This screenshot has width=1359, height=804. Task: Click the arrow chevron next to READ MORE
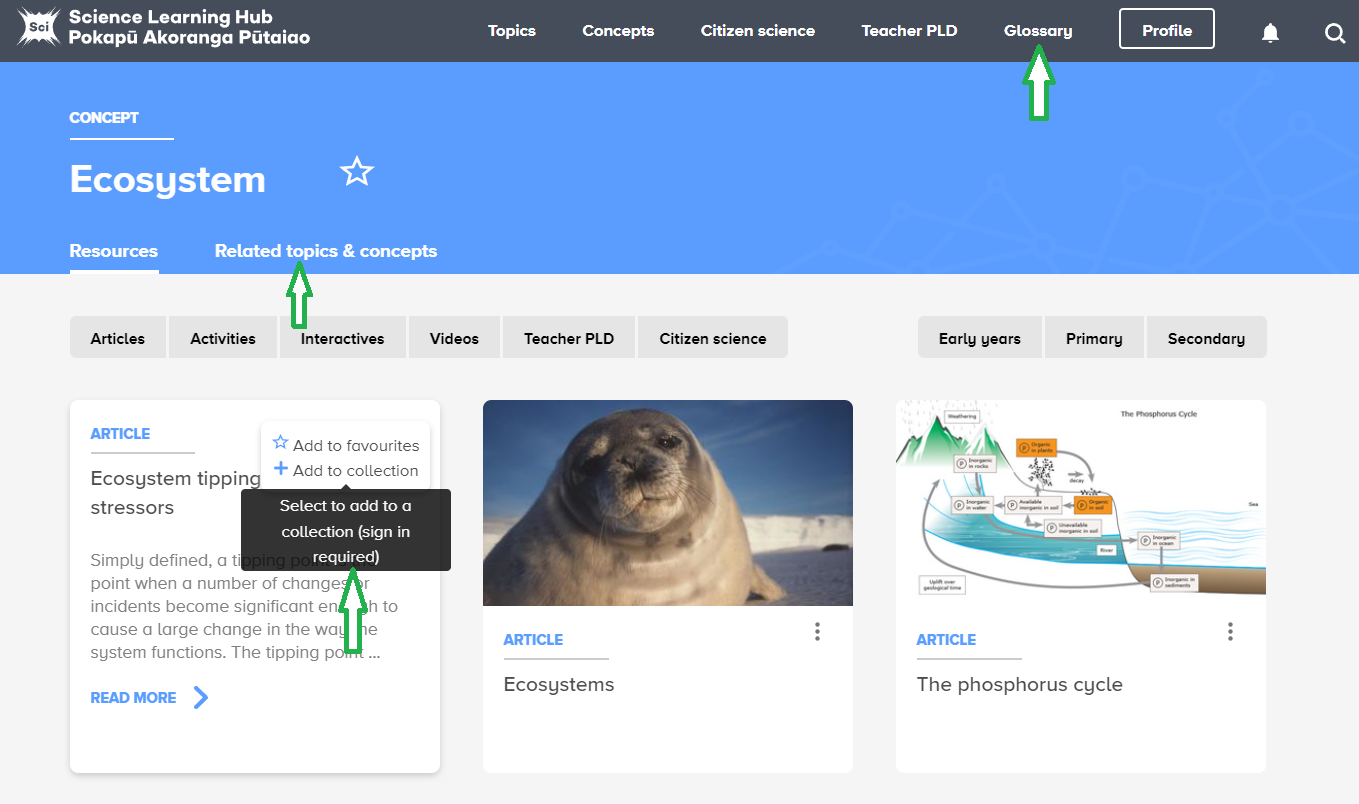coord(198,697)
